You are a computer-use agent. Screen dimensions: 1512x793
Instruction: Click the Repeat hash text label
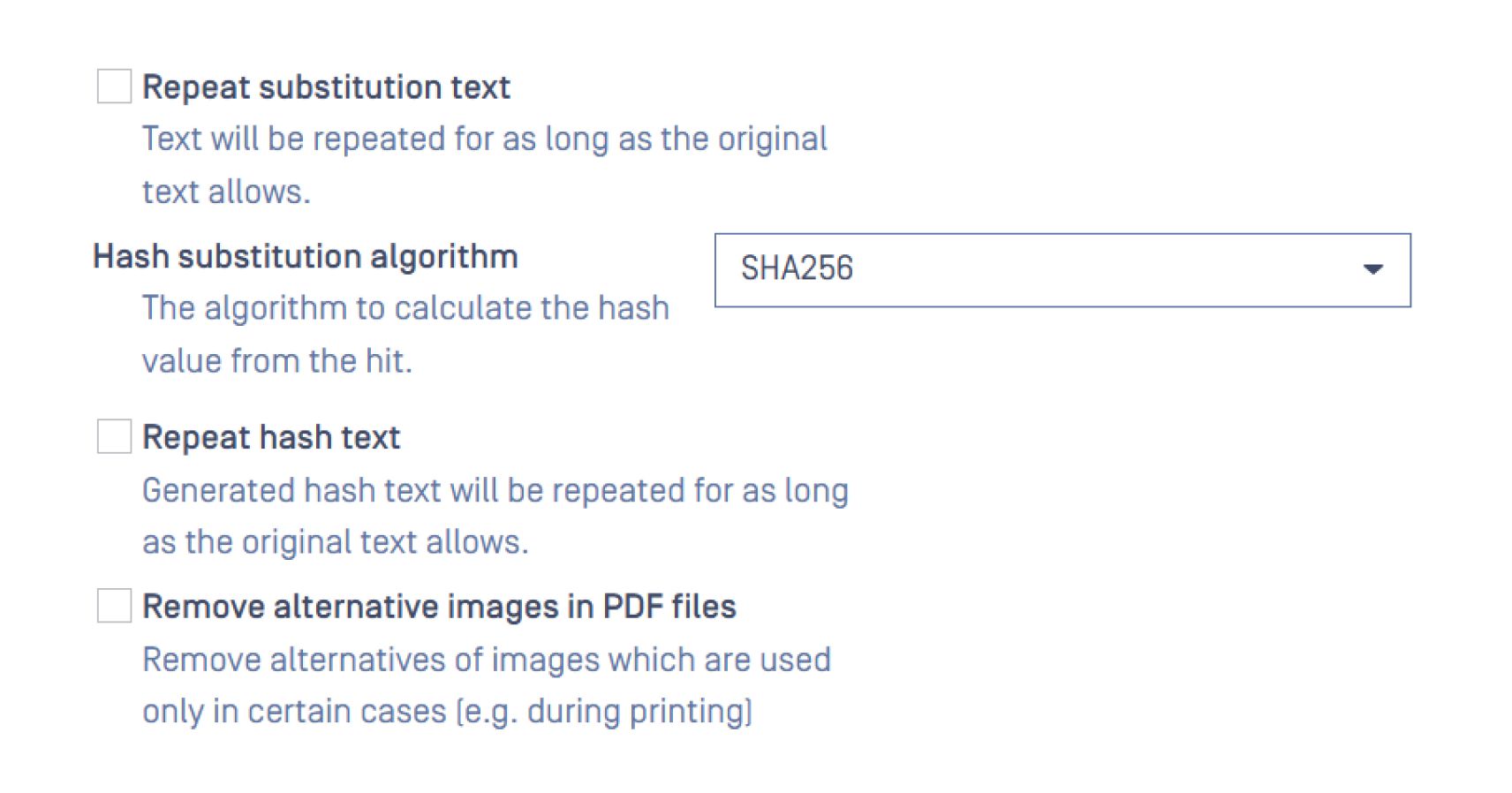coord(271,437)
